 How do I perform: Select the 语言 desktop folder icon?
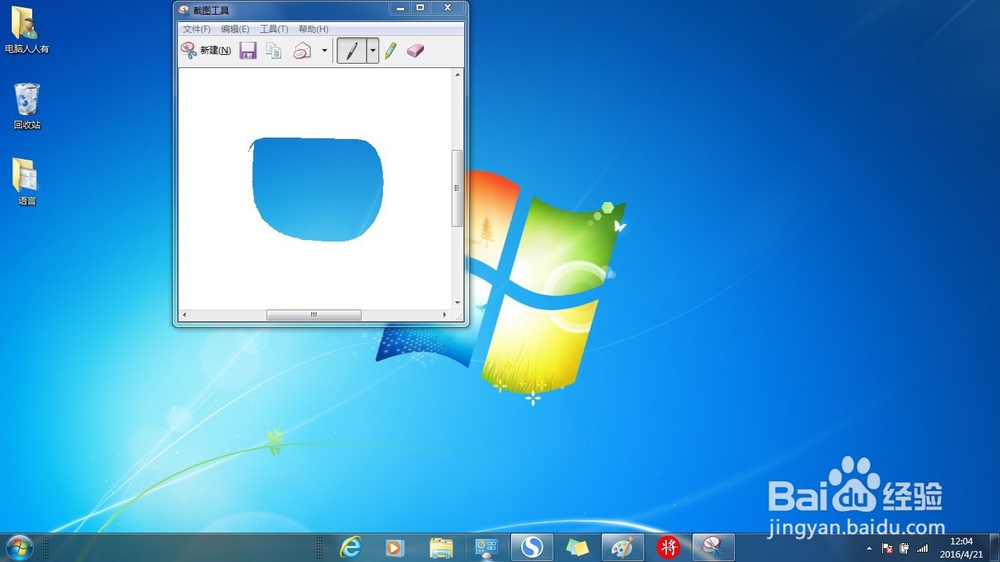click(26, 182)
